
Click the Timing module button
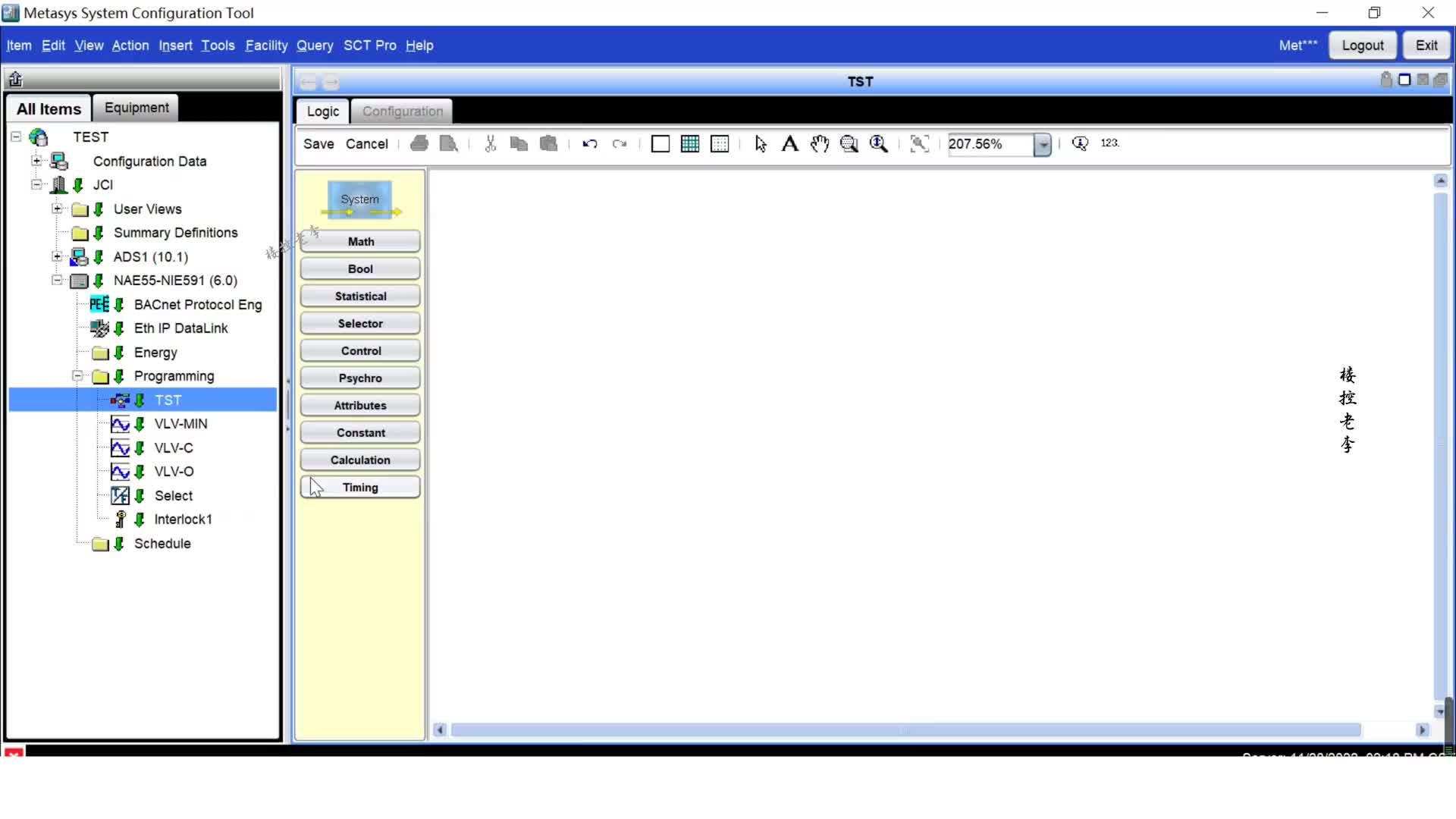point(360,487)
